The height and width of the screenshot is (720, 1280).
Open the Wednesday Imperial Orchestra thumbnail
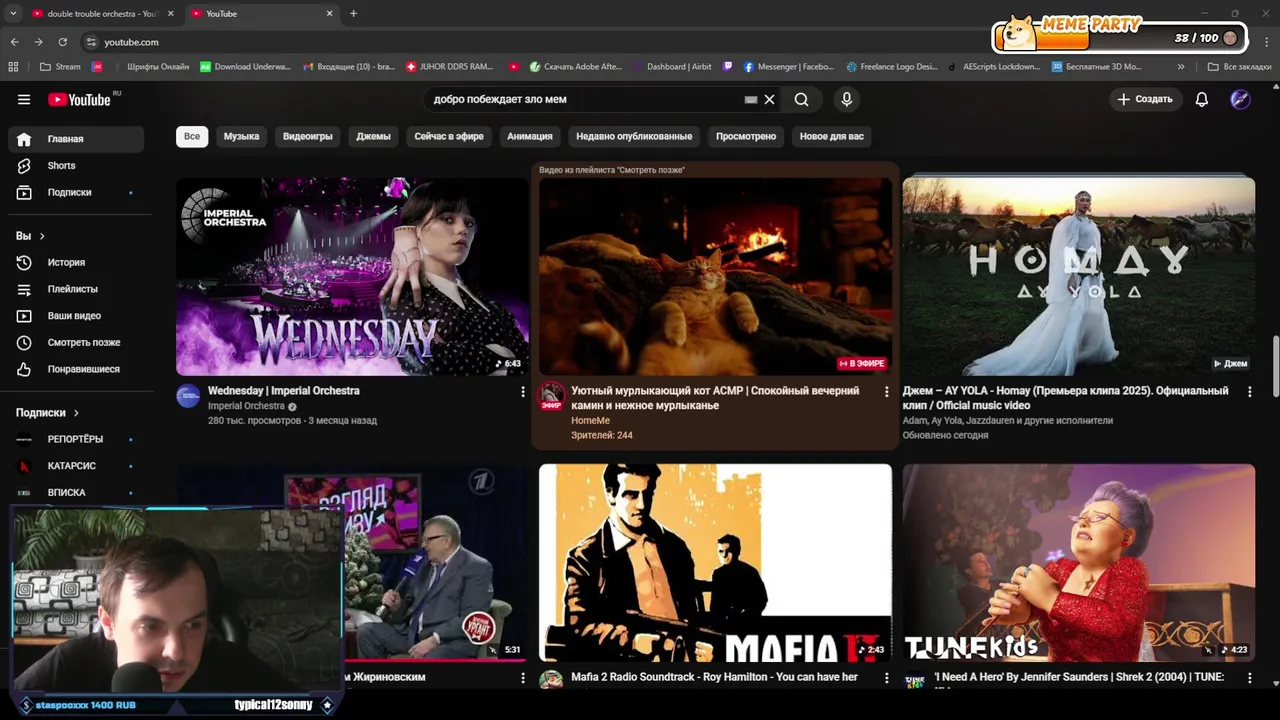pyautogui.click(x=352, y=277)
